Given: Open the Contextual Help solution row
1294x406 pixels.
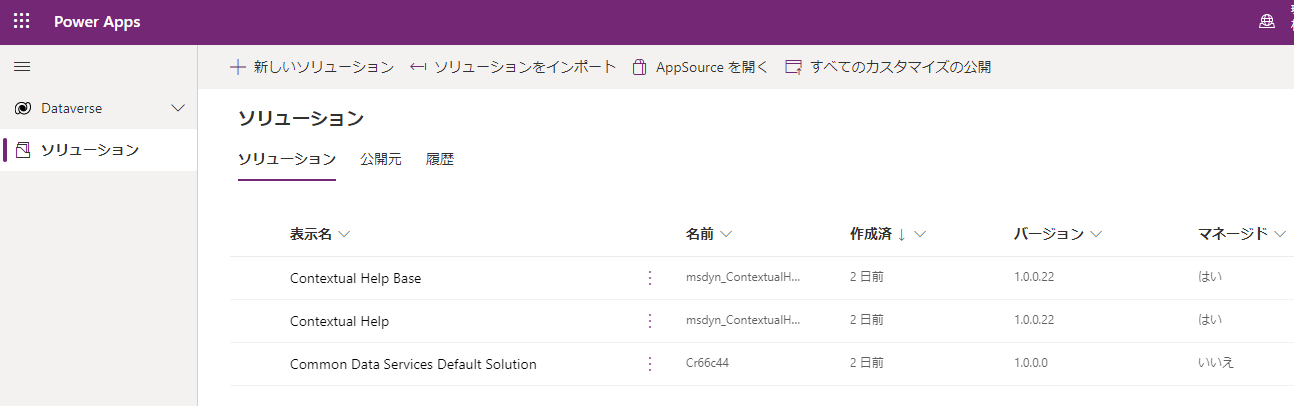Looking at the screenshot, I should point(339,322).
